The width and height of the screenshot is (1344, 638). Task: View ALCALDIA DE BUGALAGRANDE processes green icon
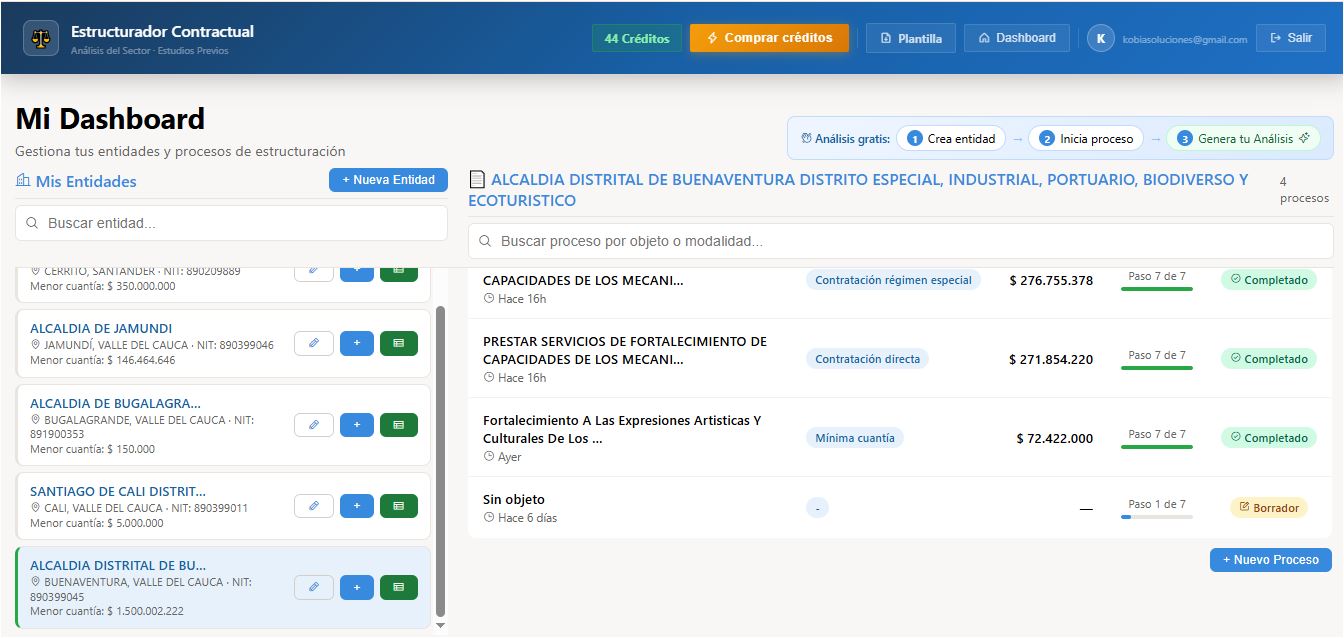tap(399, 425)
